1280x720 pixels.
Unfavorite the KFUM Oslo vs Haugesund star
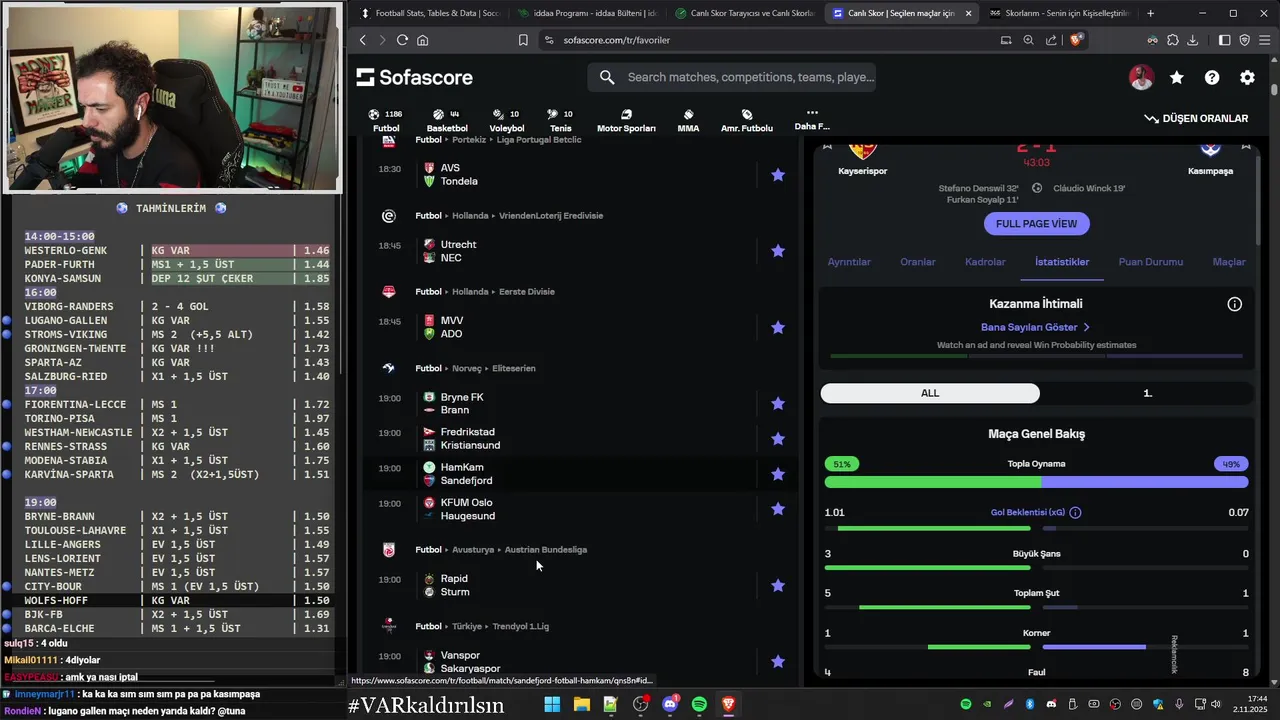[x=778, y=509]
